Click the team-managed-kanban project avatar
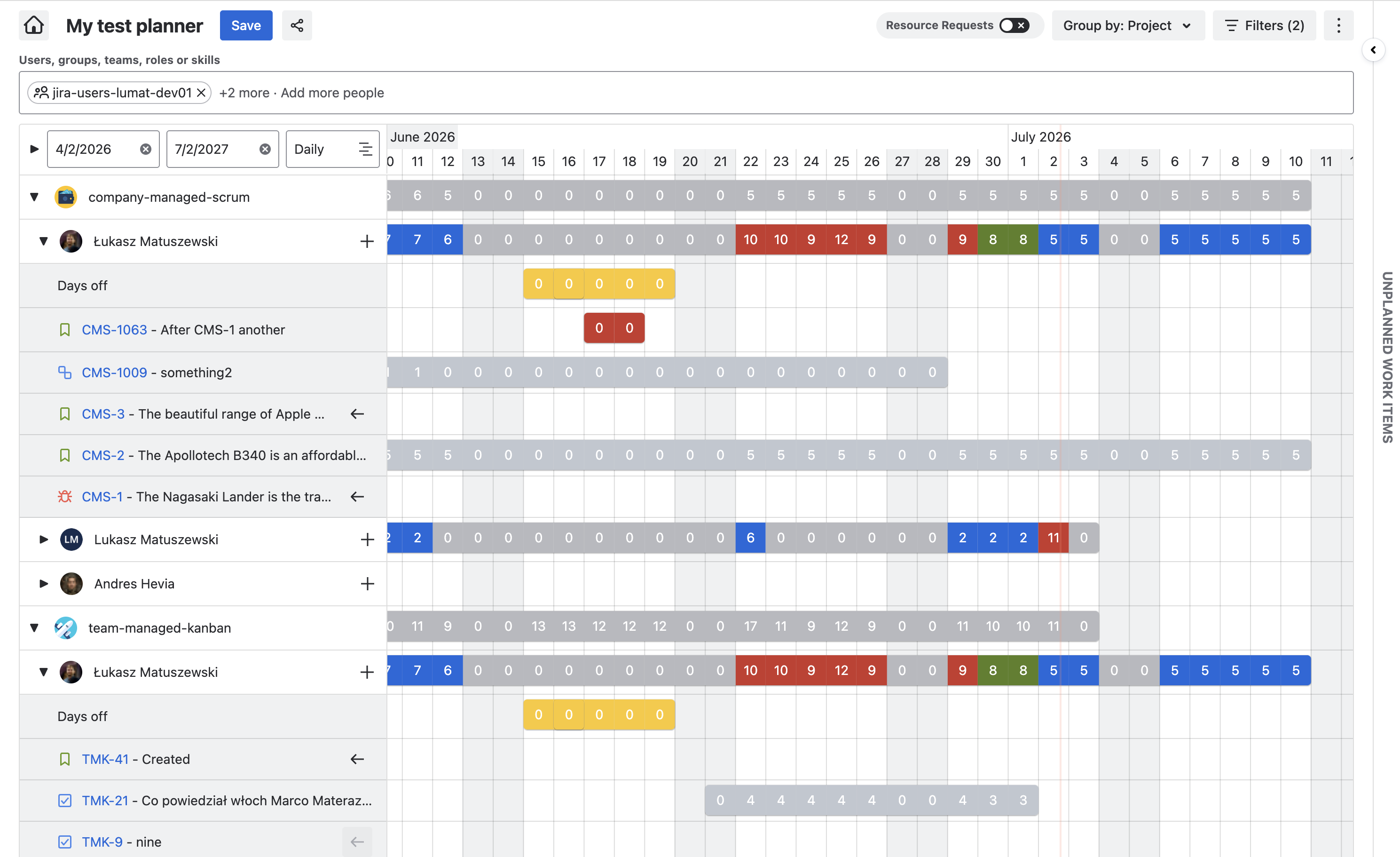The width and height of the screenshot is (1400, 857). coord(66,628)
